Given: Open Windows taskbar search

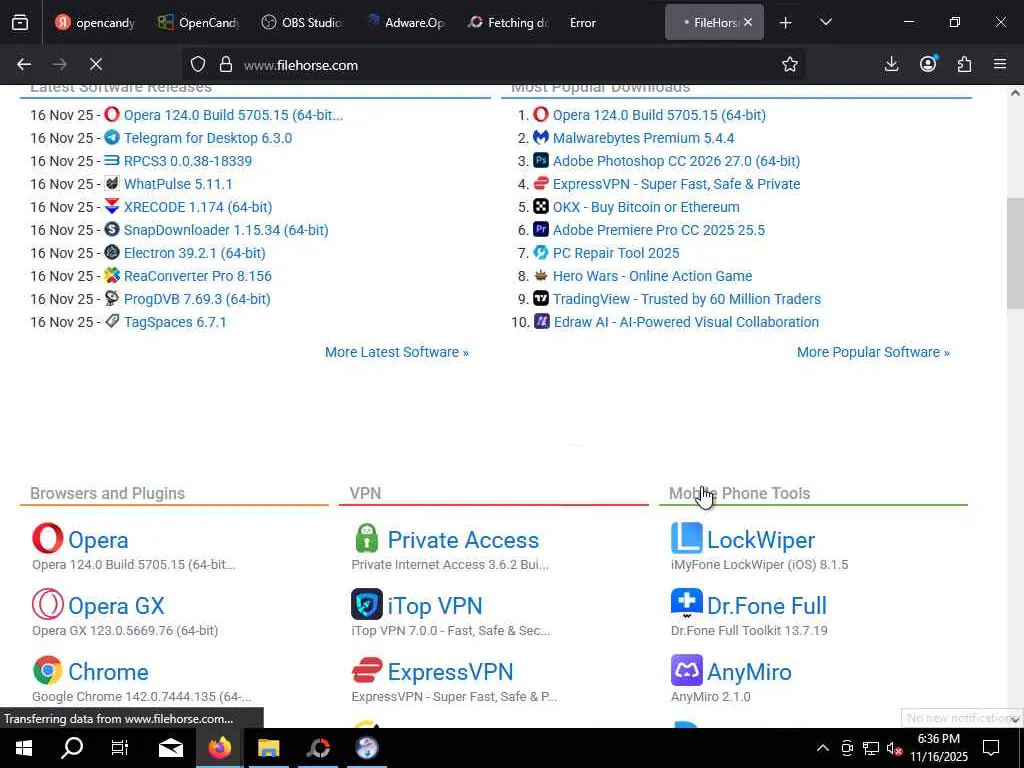Looking at the screenshot, I should tap(72, 748).
